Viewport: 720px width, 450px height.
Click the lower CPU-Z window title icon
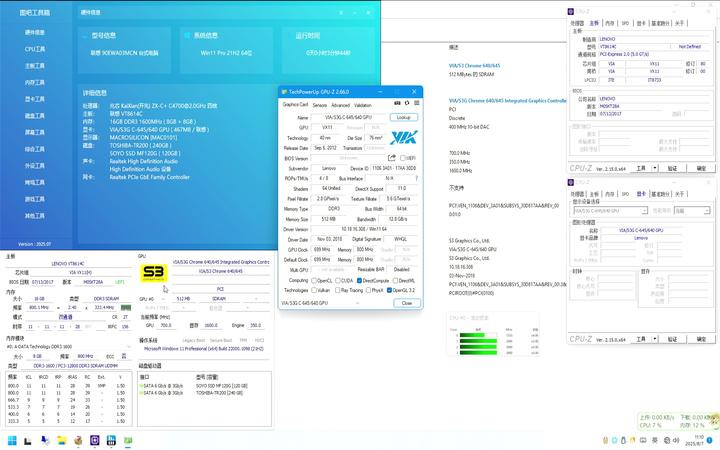click(x=571, y=182)
